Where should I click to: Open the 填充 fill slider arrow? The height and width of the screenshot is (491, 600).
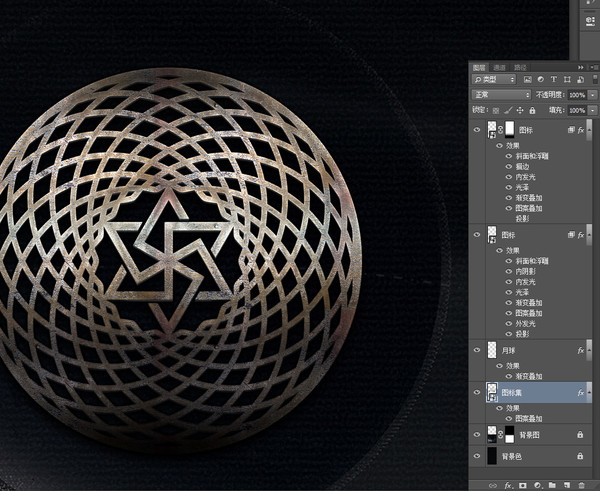pos(593,110)
